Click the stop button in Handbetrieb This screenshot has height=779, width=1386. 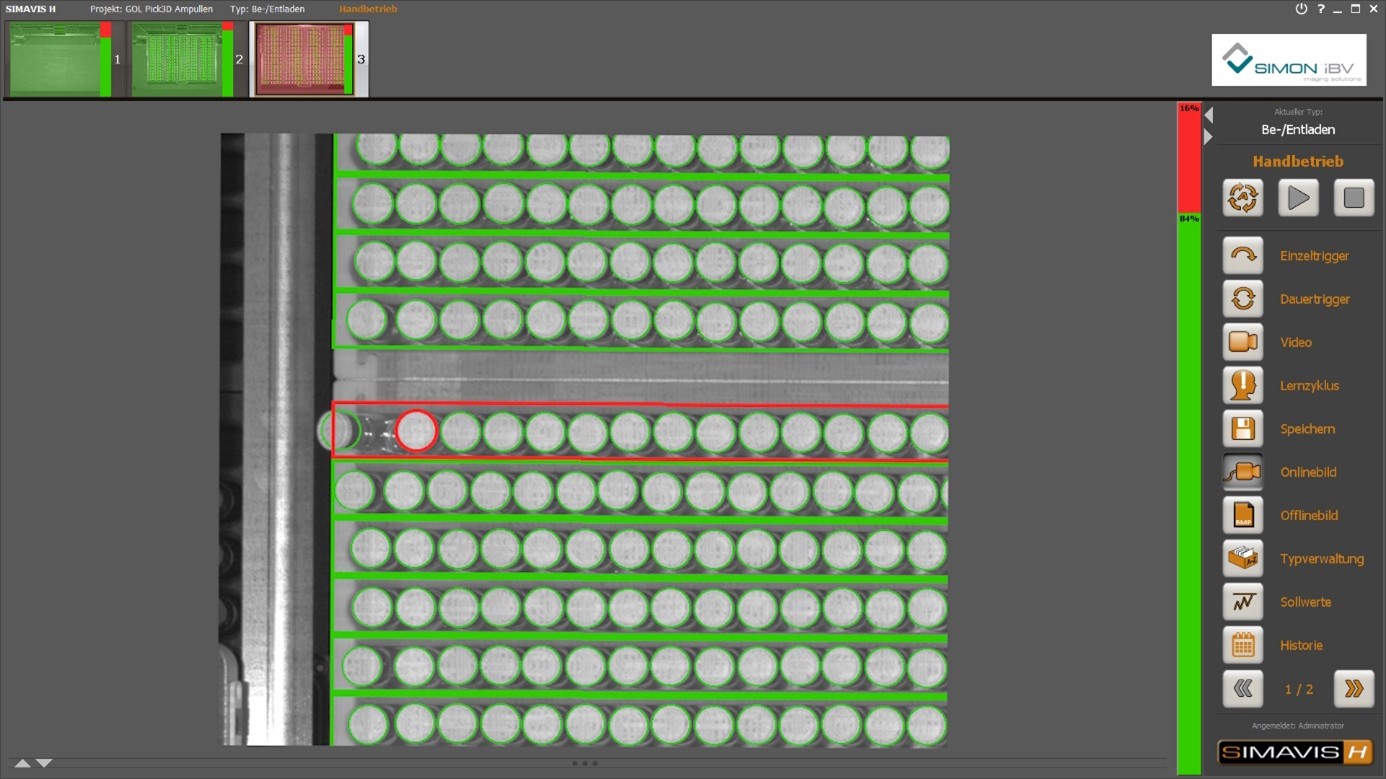pos(1354,198)
